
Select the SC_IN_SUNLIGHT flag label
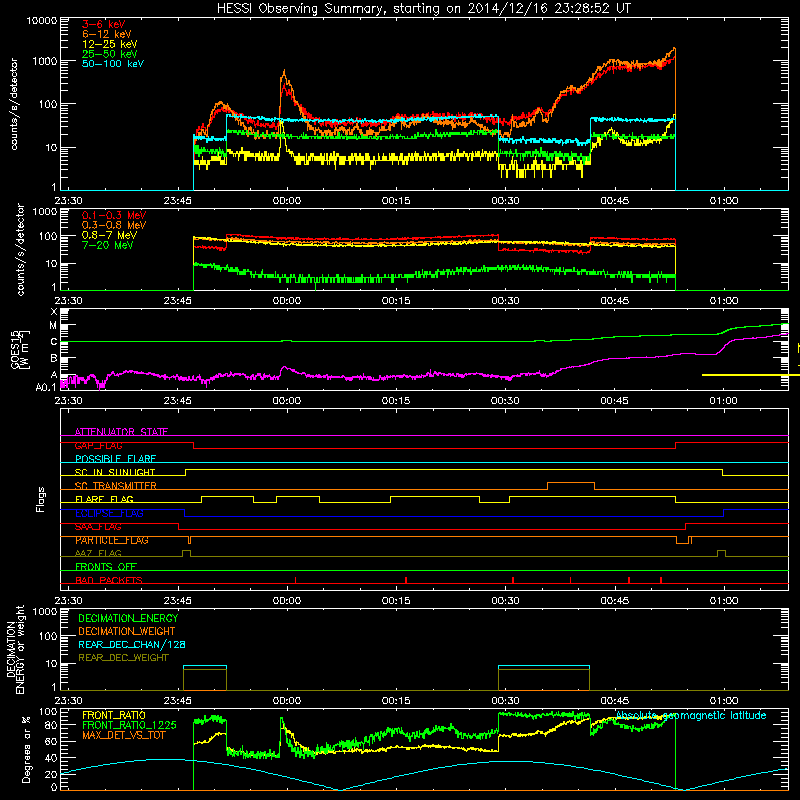pyautogui.click(x=115, y=472)
